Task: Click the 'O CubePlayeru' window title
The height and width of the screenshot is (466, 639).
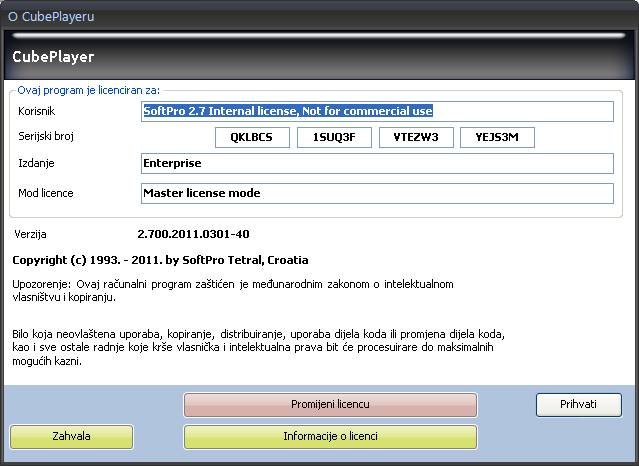Action: (x=51, y=17)
